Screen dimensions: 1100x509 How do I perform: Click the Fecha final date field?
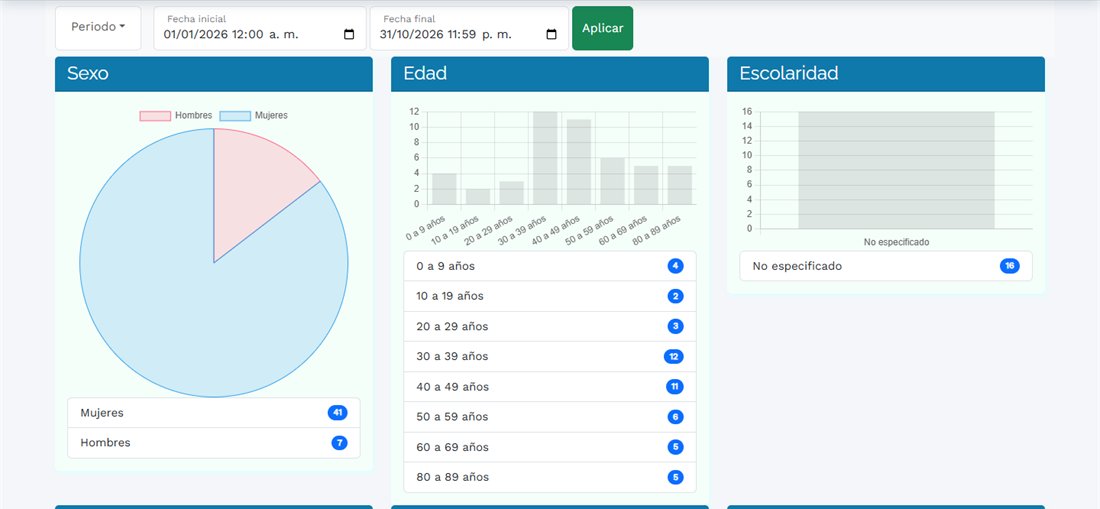[x=469, y=28]
